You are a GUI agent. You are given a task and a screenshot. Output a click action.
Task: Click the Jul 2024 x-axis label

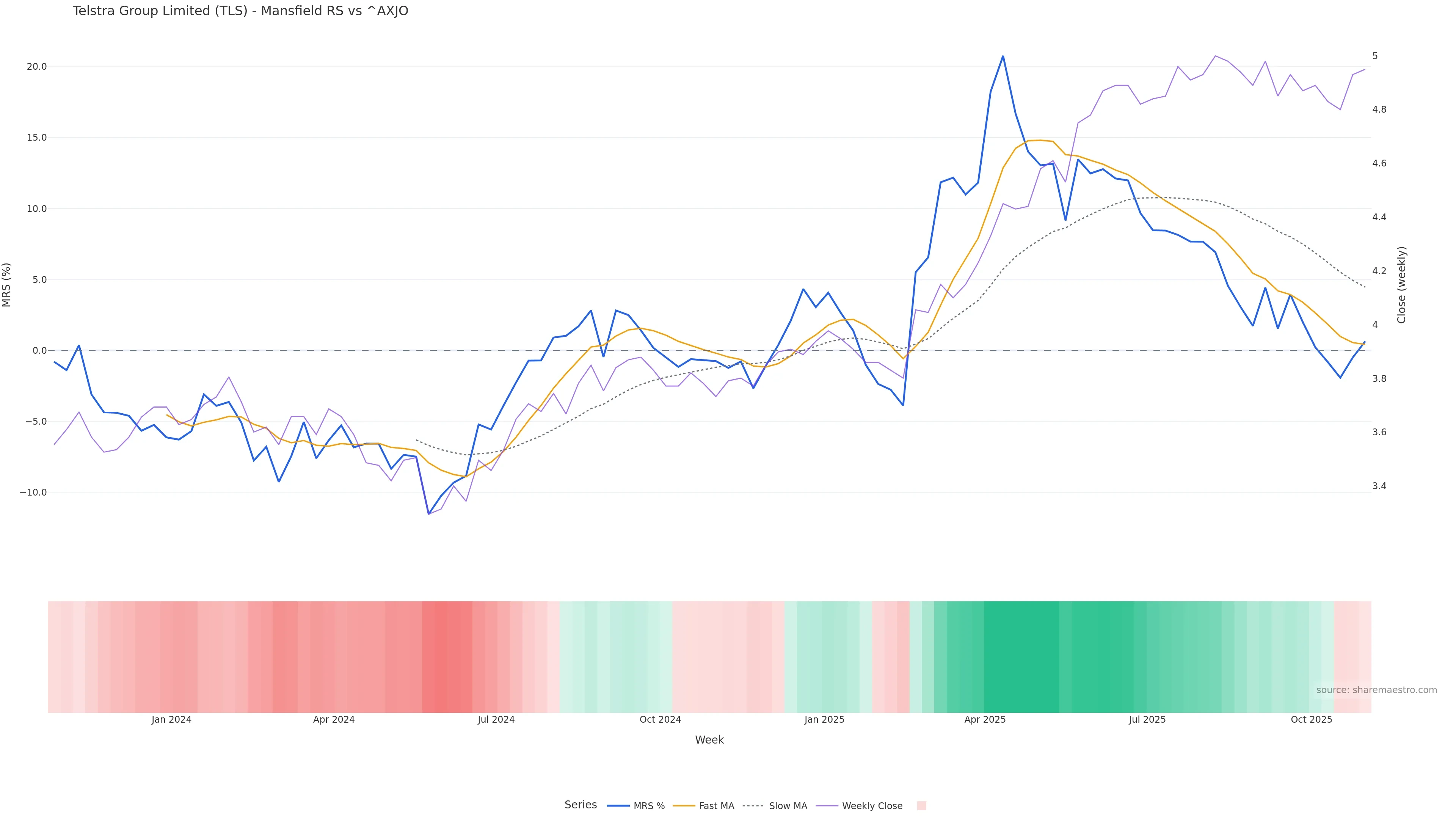[x=496, y=720]
